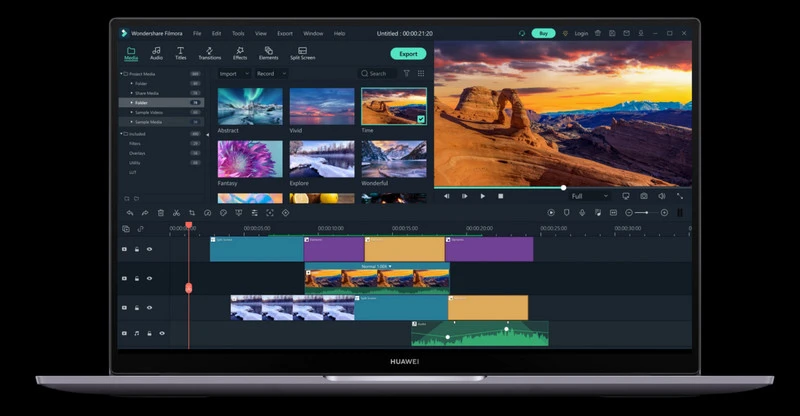Open the Transitions panel
Viewport: 800px width, 416px height.
(x=209, y=53)
